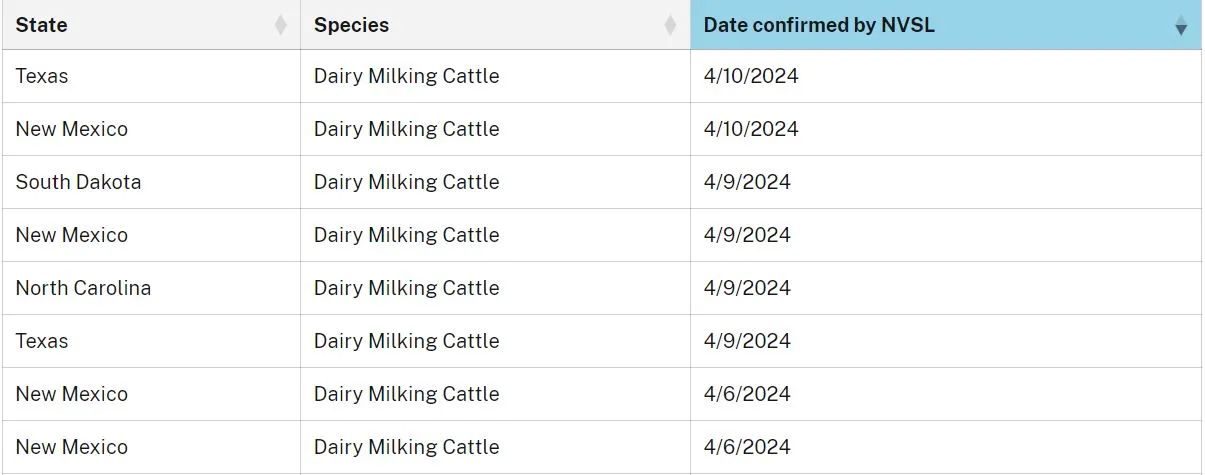Click the New Mexico cell dated 4/10/2024
The height and width of the screenshot is (475, 1205).
(x=72, y=129)
